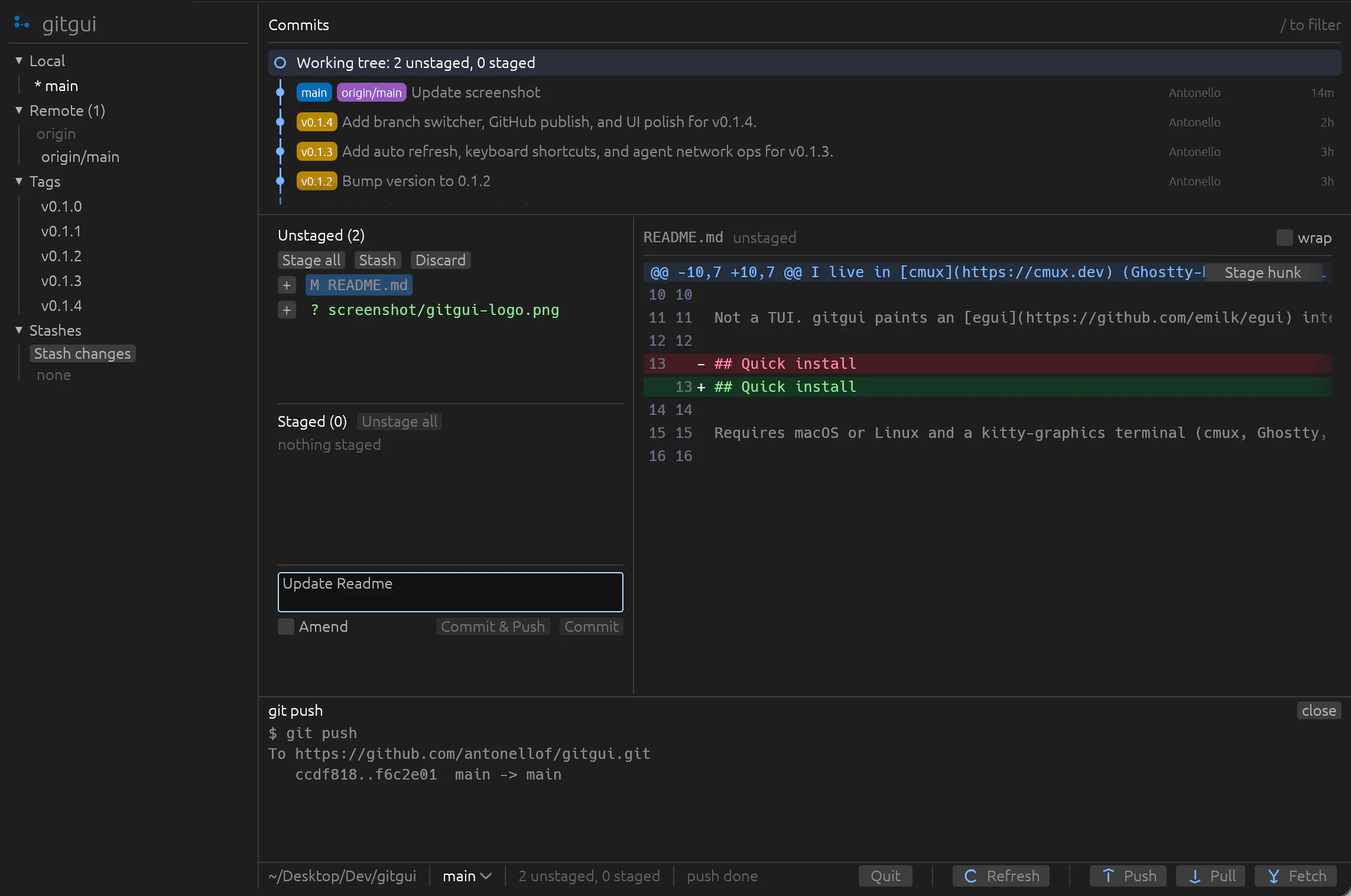
Task: Close the git push output panel
Action: click(x=1319, y=710)
